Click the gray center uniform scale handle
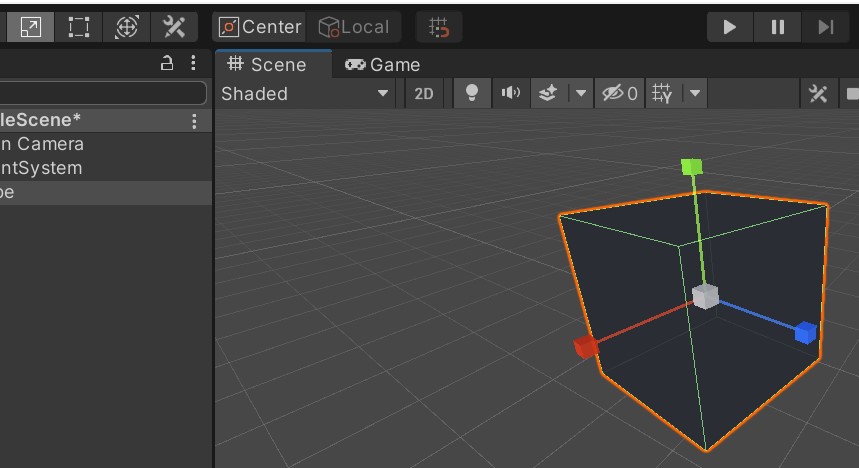The height and width of the screenshot is (468, 859). 705,296
